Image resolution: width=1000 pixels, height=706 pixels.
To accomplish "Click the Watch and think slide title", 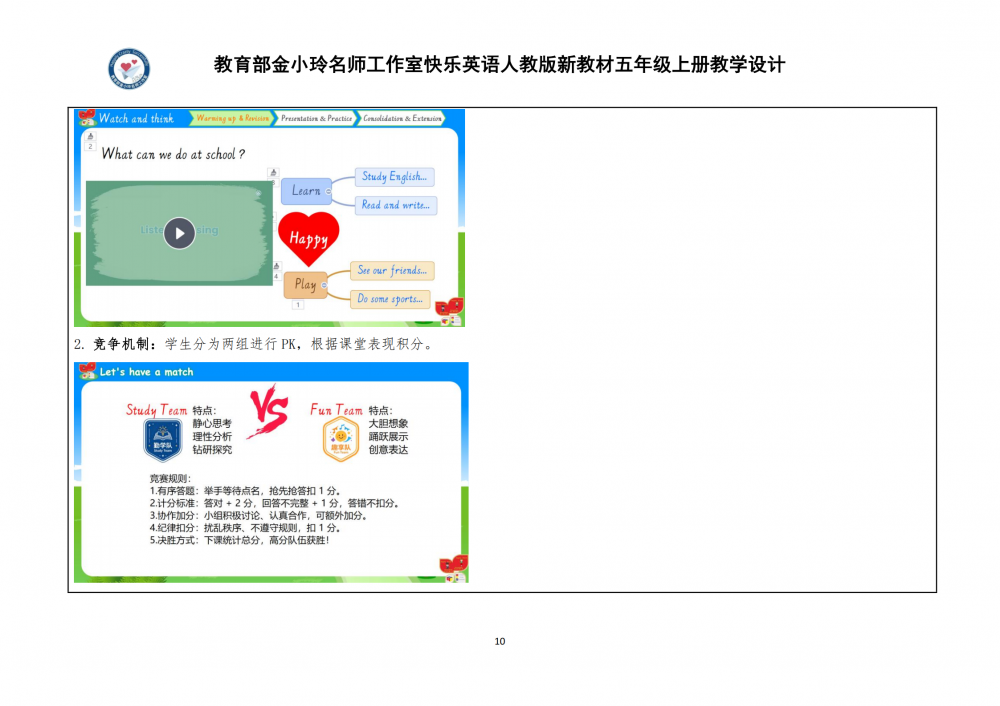I will click(136, 118).
